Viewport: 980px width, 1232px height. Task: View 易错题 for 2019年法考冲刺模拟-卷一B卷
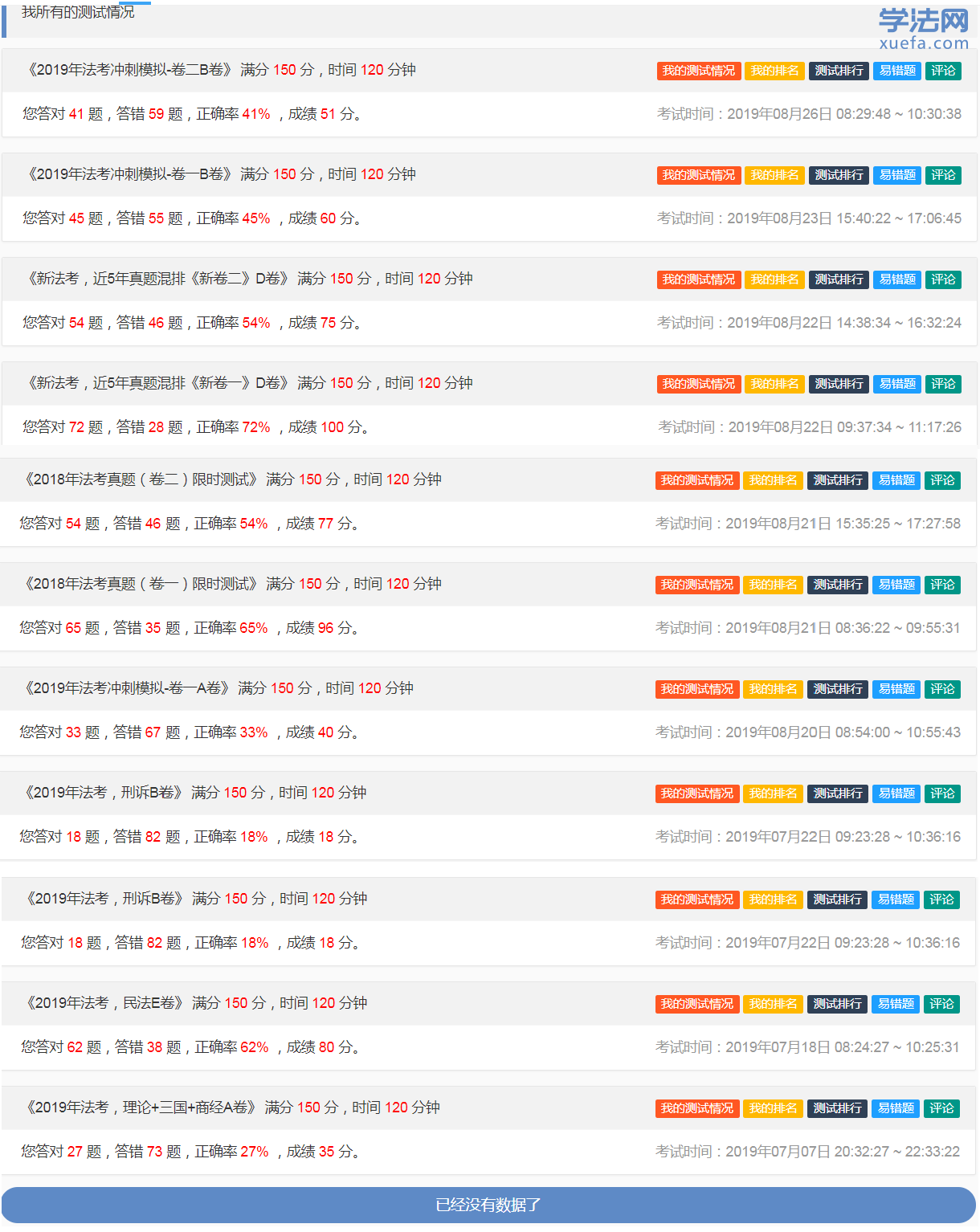tap(897, 175)
